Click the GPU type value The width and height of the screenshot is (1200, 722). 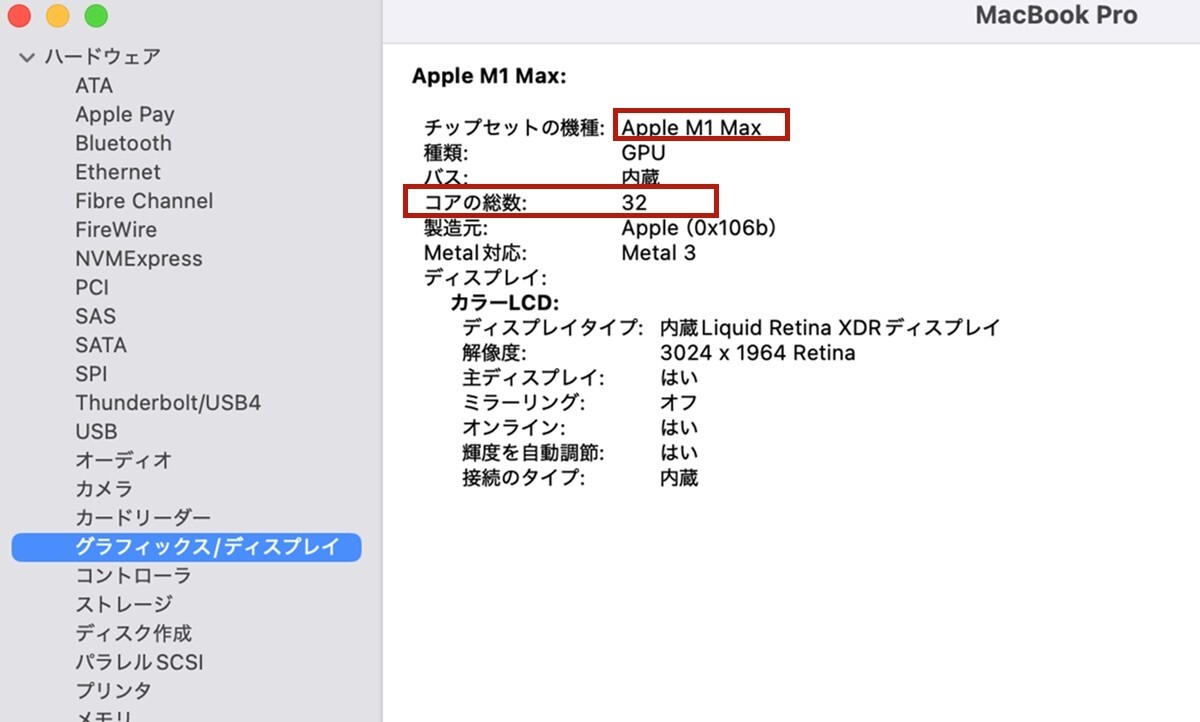tap(643, 153)
